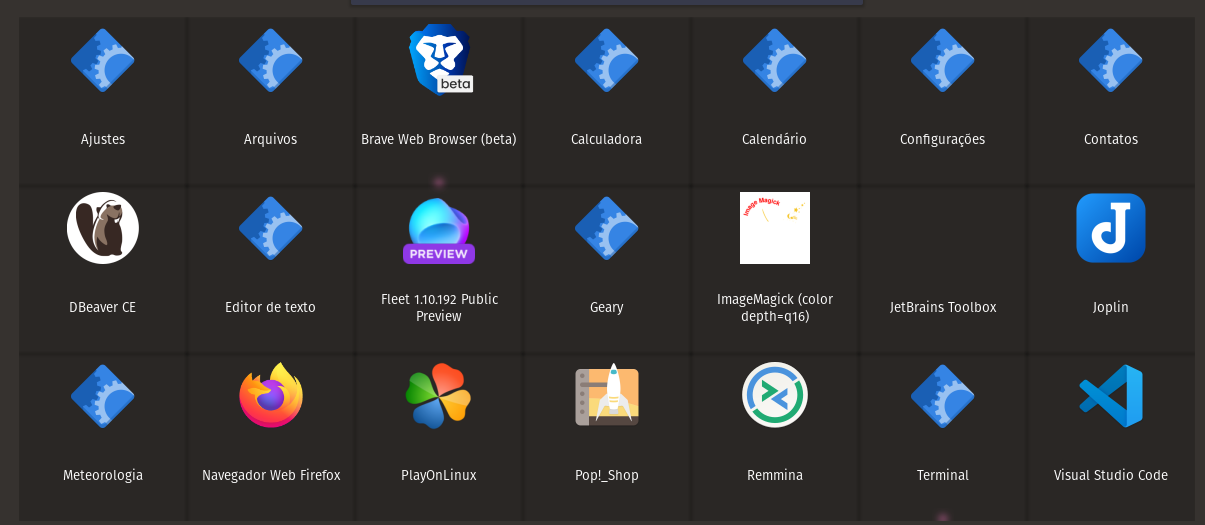Viewport: 1205px width, 525px height.
Task: Click the "DBeaver CE" label
Action: pos(103,307)
